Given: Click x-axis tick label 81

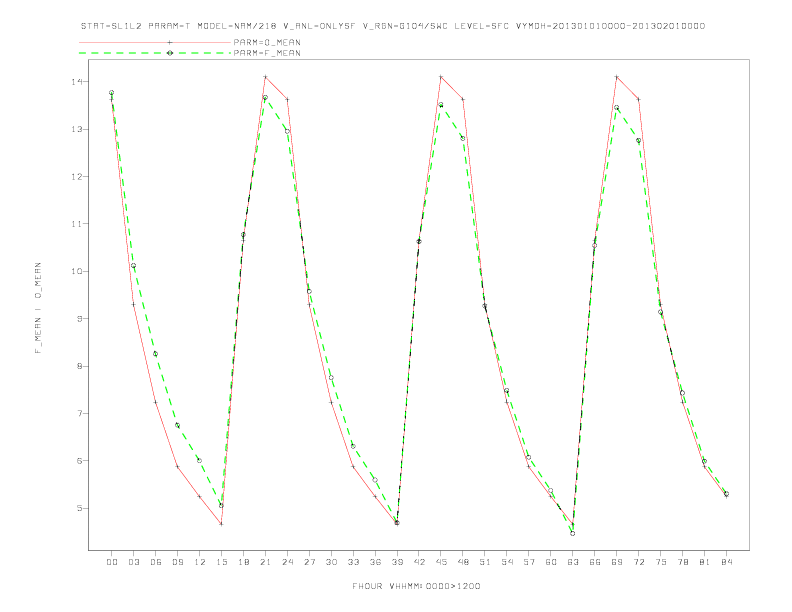Looking at the screenshot, I should coord(705,562).
